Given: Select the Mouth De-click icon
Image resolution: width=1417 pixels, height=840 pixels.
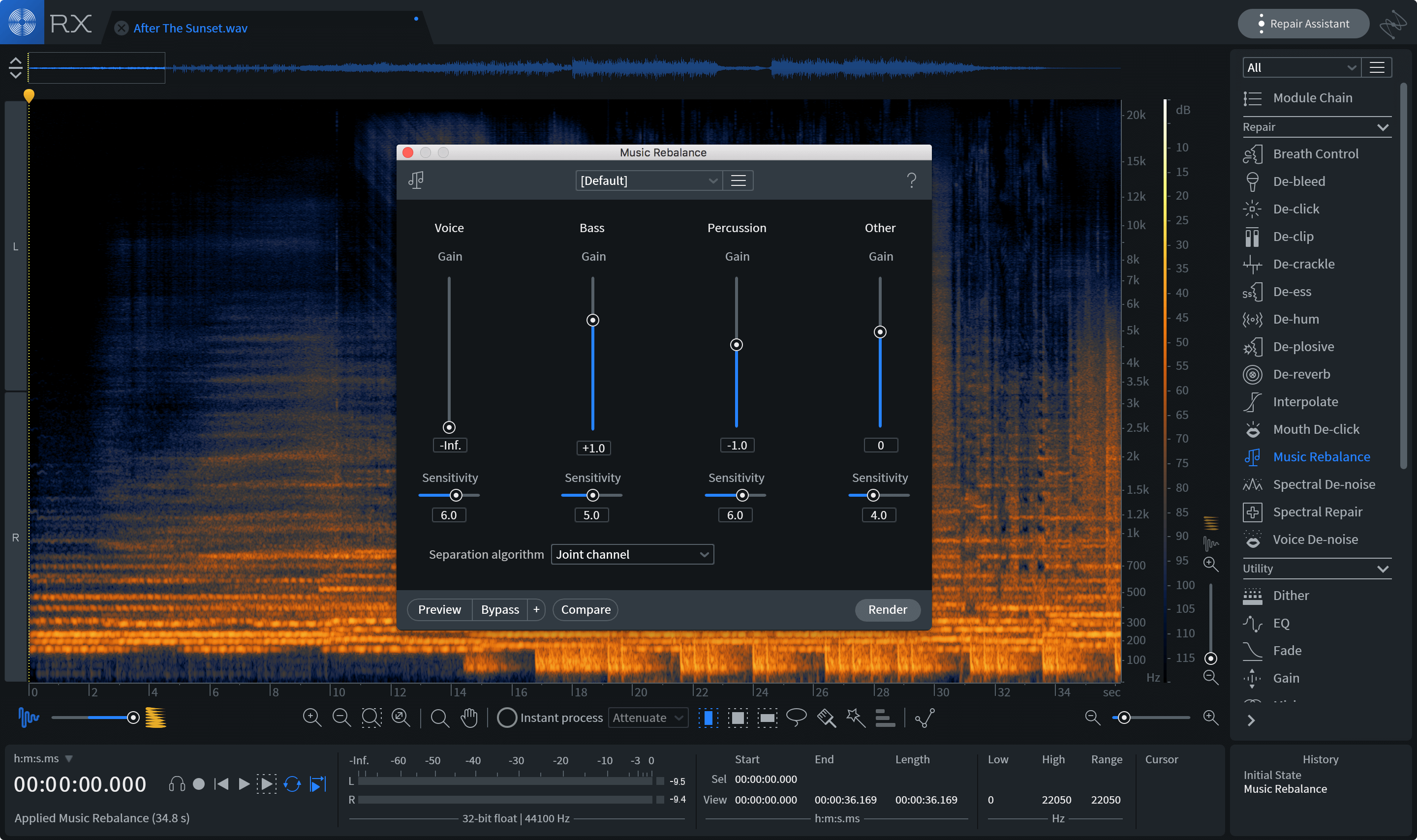Looking at the screenshot, I should pos(1252,428).
